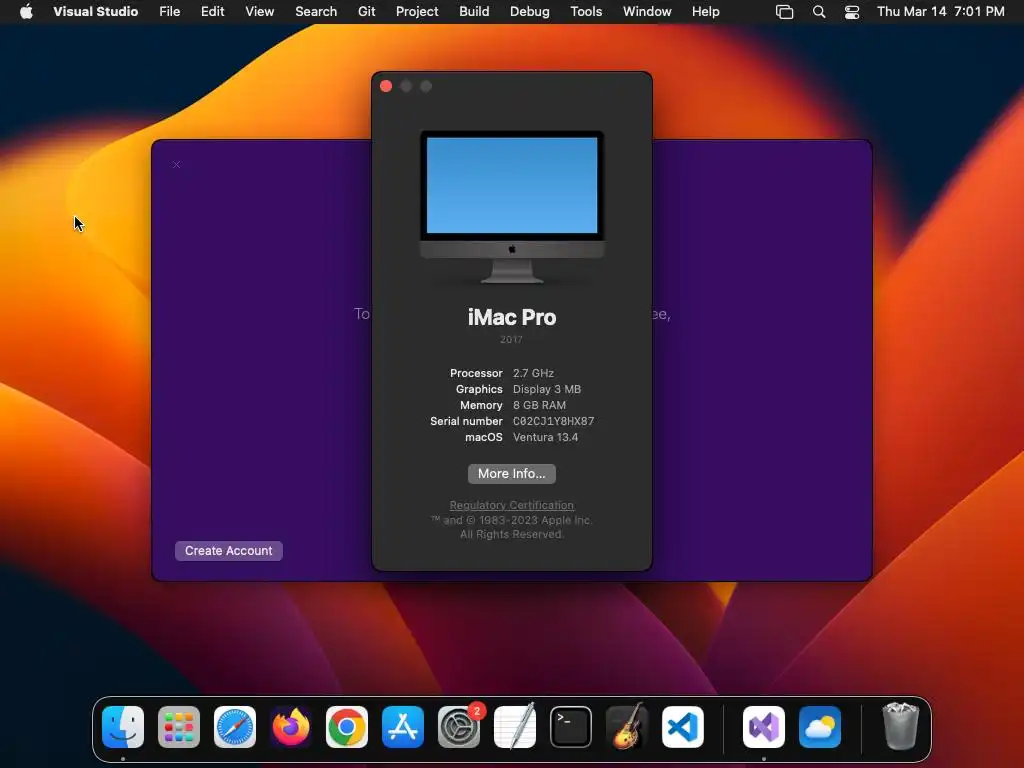Open the Weather app from the dock
The width and height of the screenshot is (1024, 768).
(820, 727)
